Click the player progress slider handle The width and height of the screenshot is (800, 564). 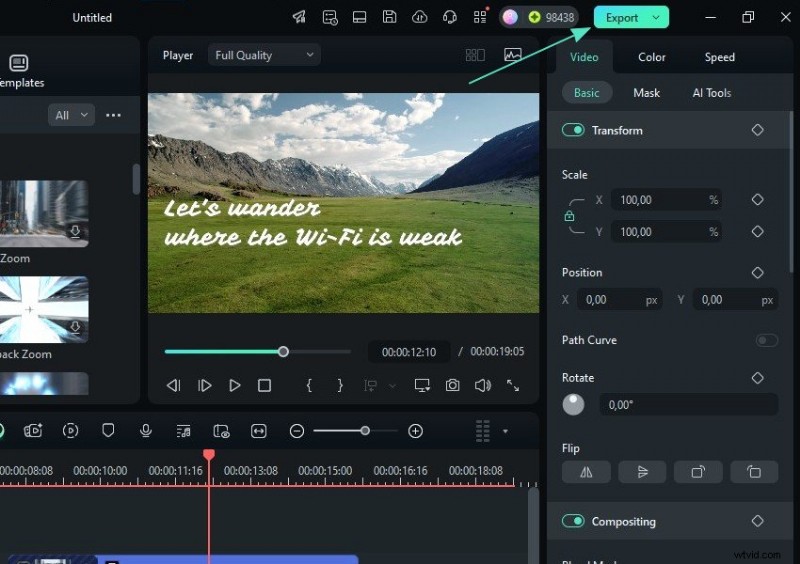(283, 352)
